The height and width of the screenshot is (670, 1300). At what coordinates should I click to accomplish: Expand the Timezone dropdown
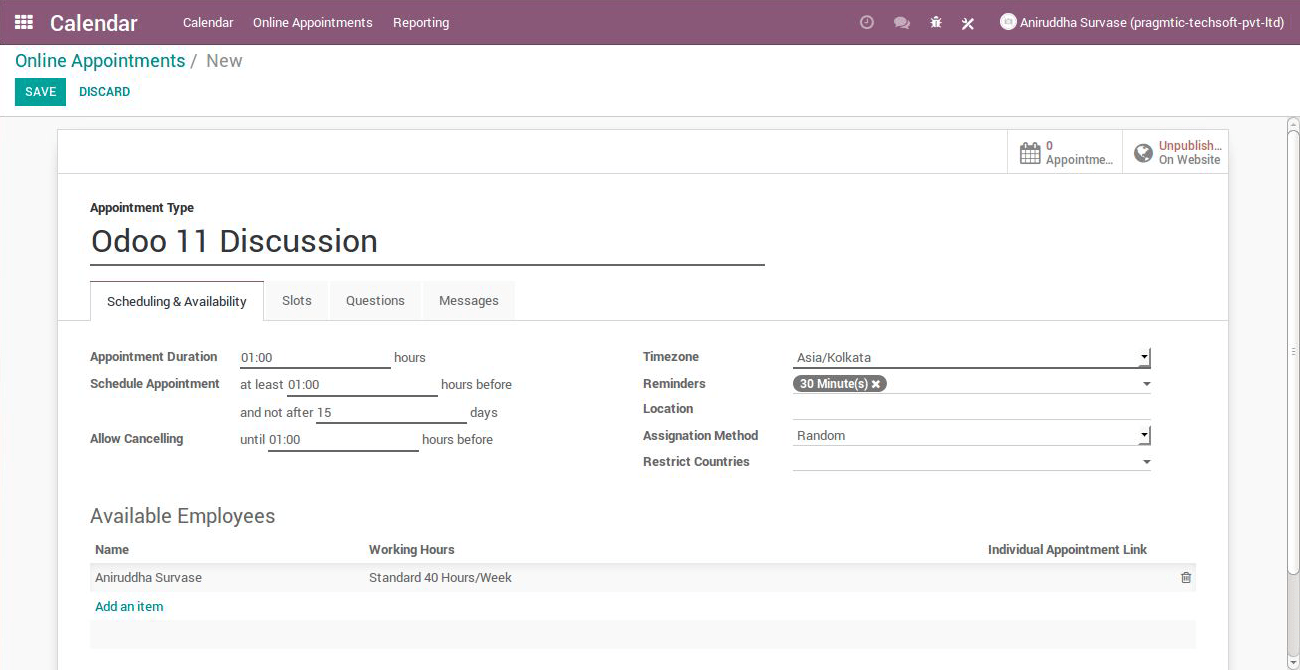click(x=971, y=357)
